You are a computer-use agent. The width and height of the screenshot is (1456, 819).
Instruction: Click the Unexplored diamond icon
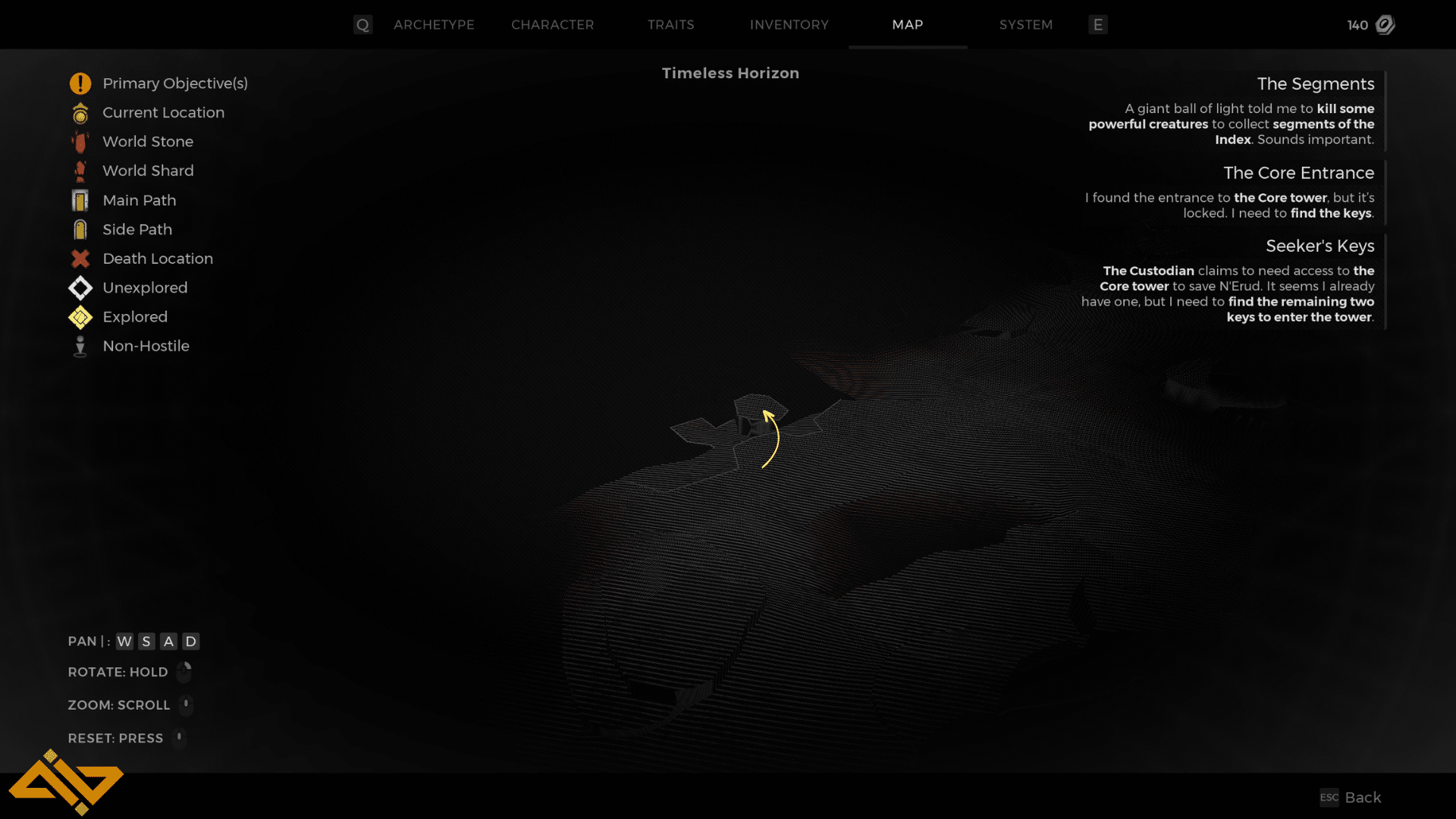point(80,288)
